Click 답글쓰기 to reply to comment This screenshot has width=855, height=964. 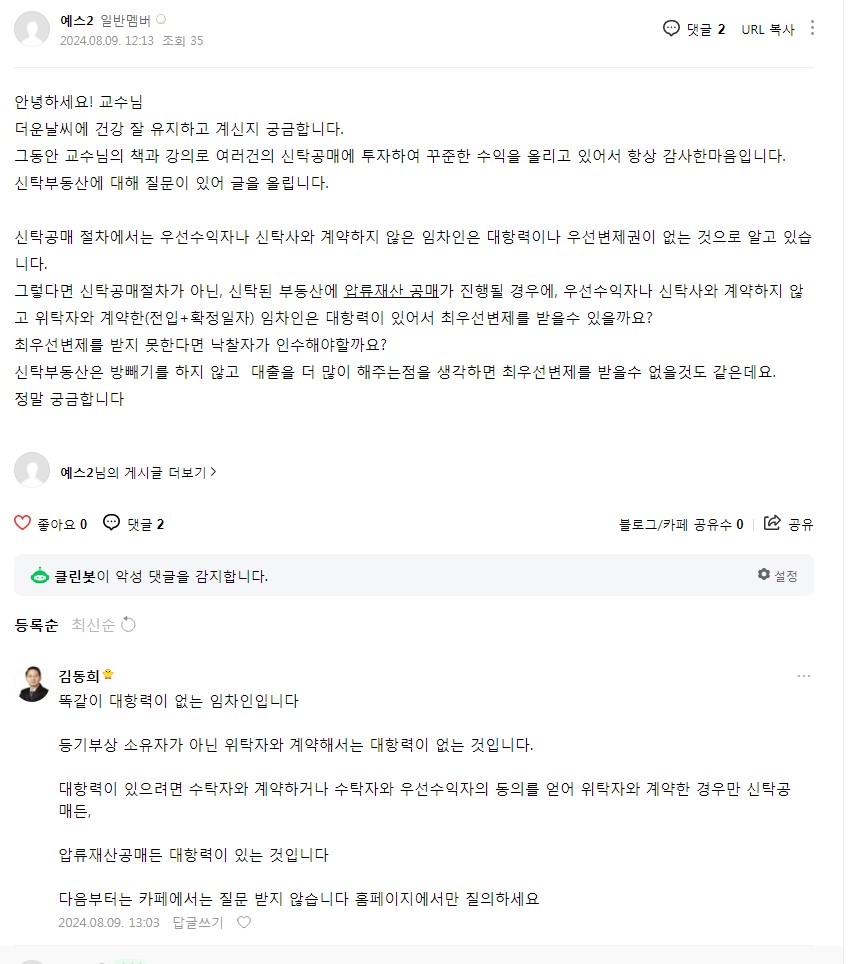click(x=197, y=922)
